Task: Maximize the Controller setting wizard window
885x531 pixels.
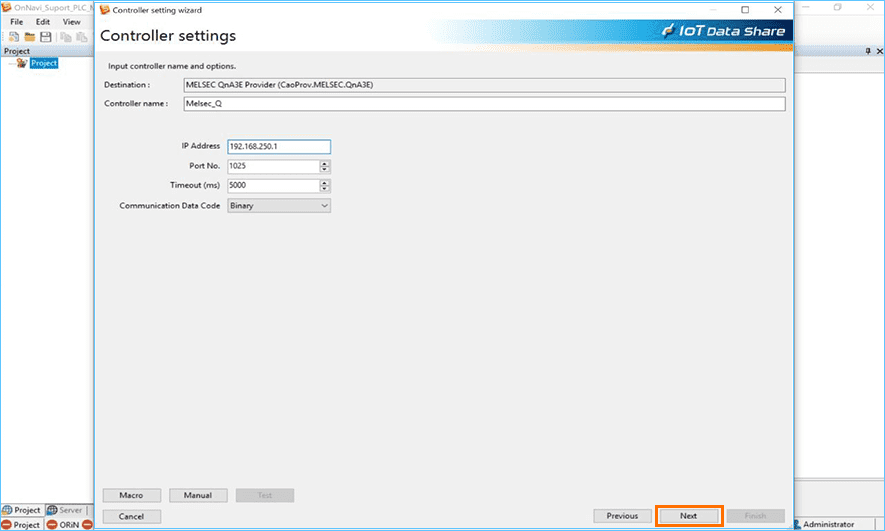Action: point(745,10)
